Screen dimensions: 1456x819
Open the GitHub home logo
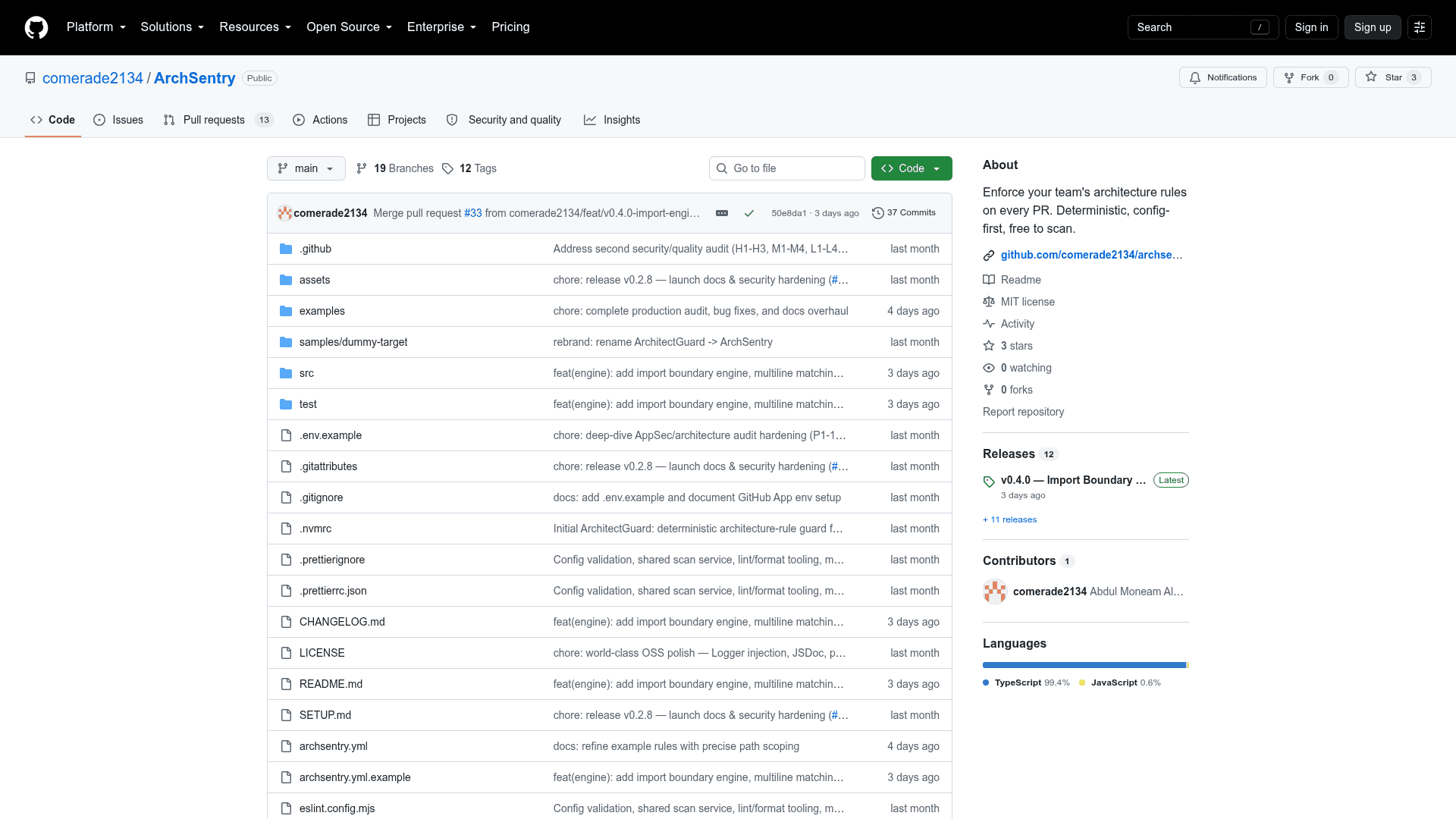tap(36, 27)
